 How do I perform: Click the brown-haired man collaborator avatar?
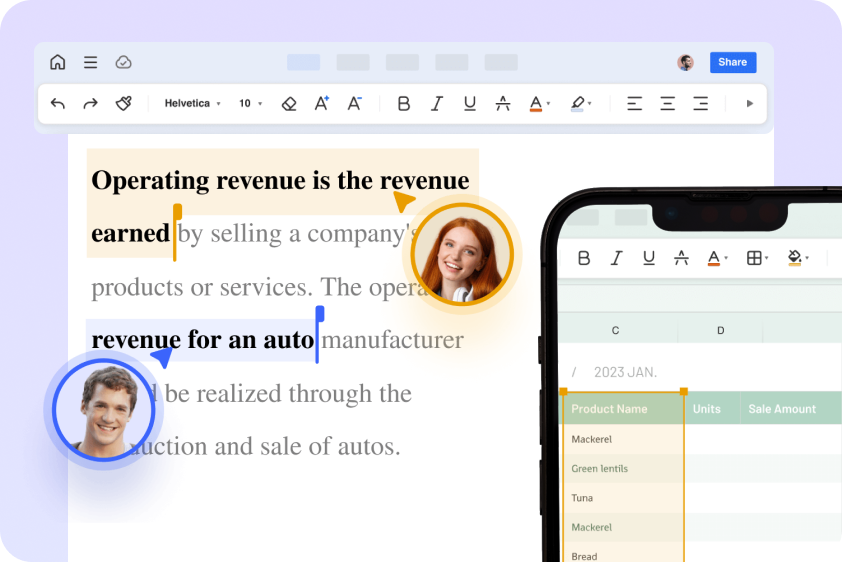(104, 411)
